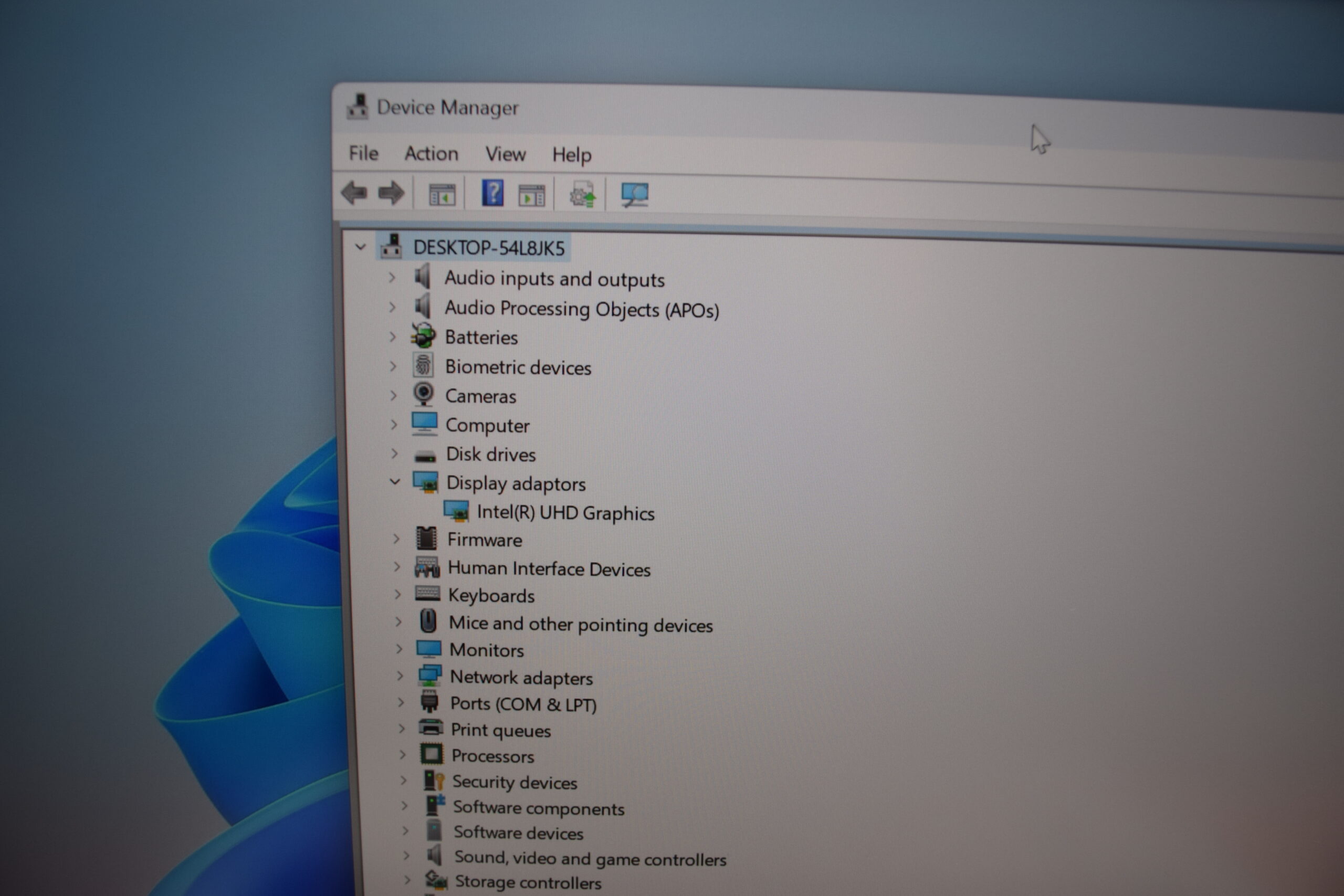Open the Help menu
Image resolution: width=1344 pixels, height=896 pixels.
(571, 155)
